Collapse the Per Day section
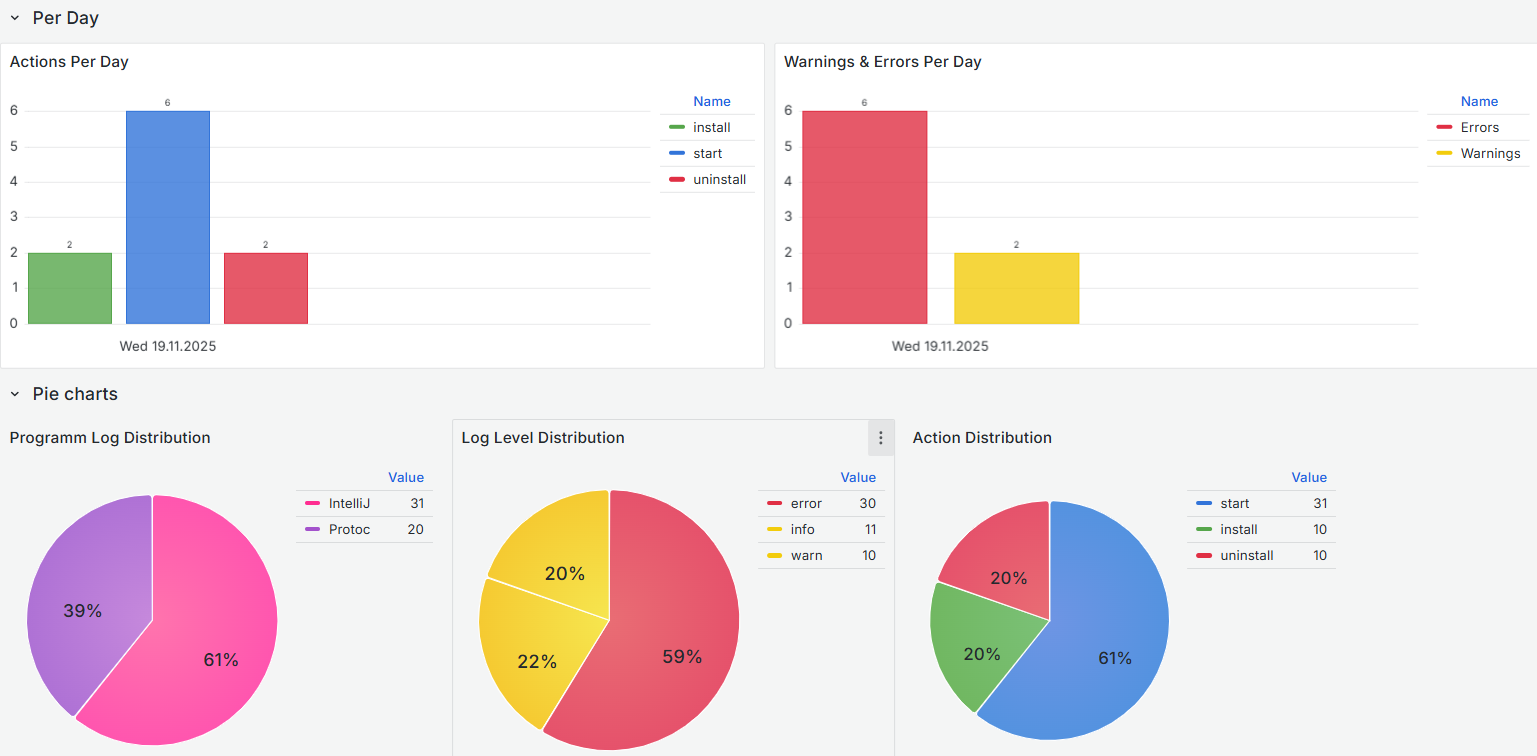 pos(15,17)
